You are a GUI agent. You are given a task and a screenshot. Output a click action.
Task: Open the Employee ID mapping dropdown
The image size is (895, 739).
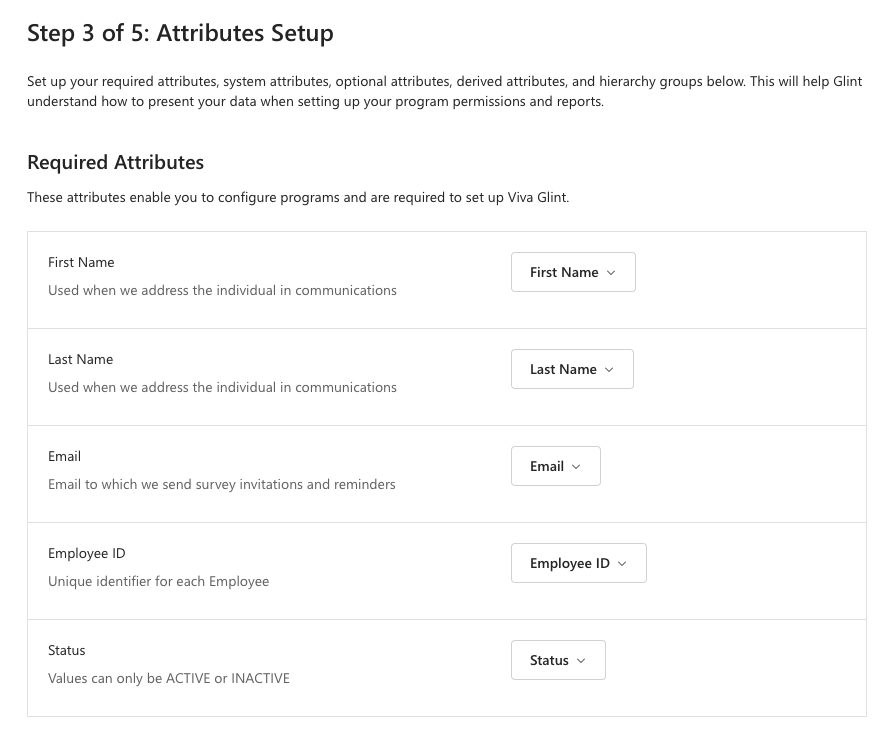coord(578,562)
